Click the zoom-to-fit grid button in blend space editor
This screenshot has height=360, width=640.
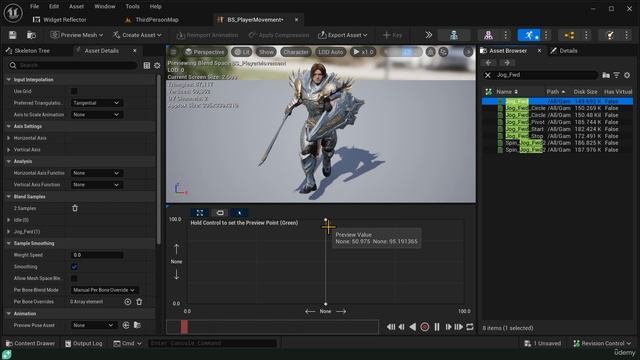click(x=200, y=213)
